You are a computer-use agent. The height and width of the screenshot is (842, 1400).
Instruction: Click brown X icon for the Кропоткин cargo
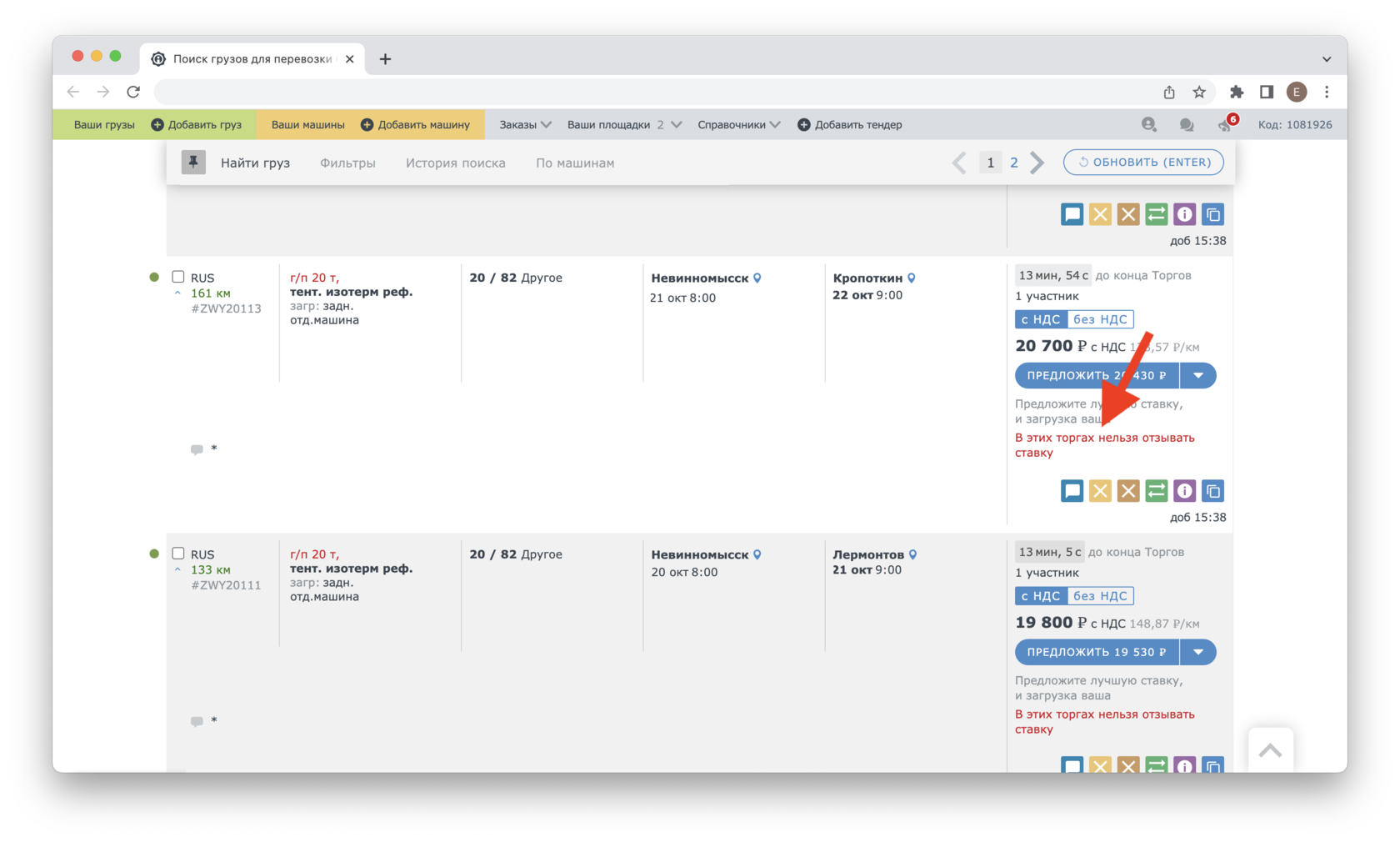(x=1128, y=491)
